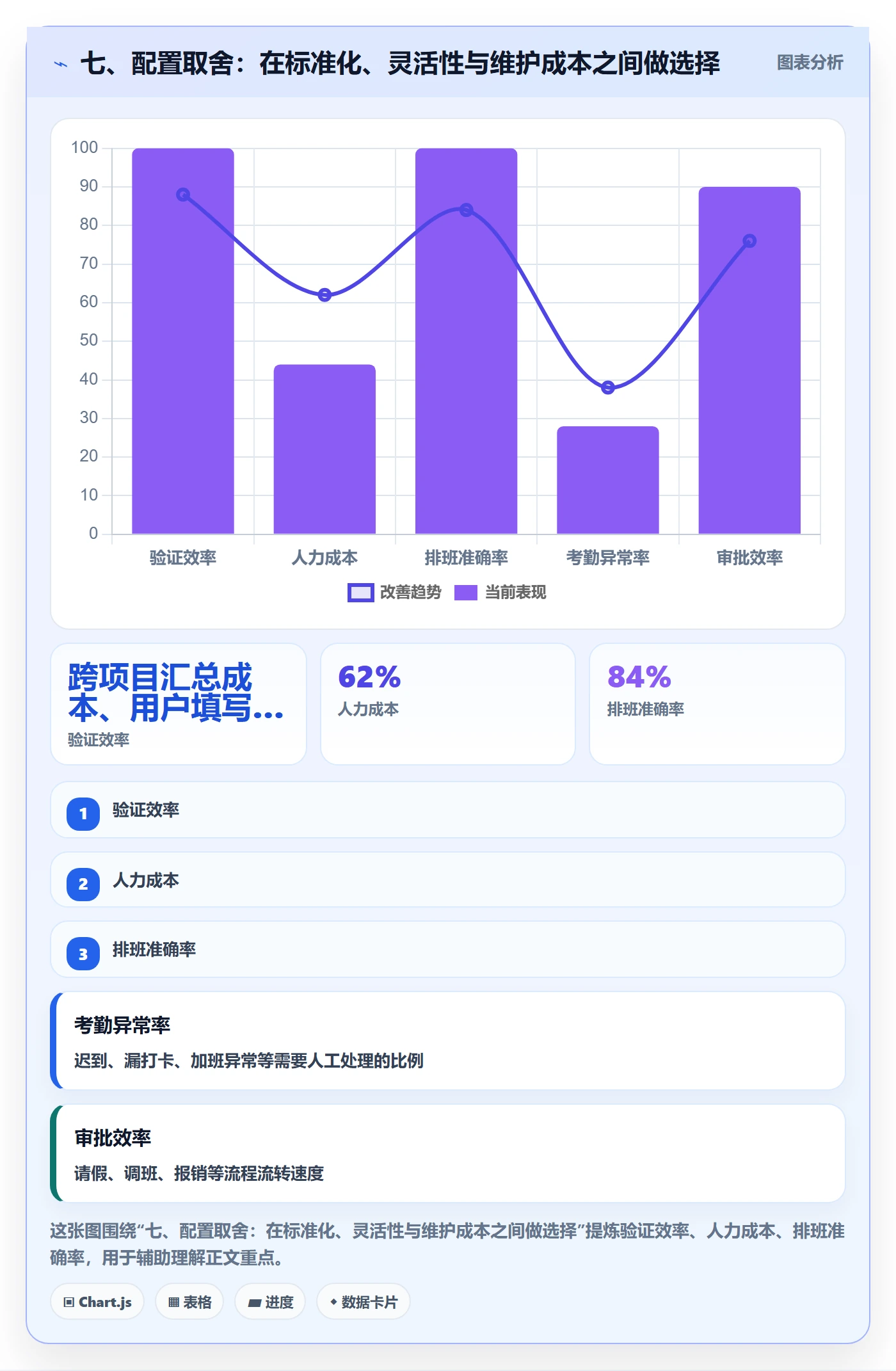Select the 人力成本 bar in chart
Screen dimensions: 896x1371
tap(324, 449)
